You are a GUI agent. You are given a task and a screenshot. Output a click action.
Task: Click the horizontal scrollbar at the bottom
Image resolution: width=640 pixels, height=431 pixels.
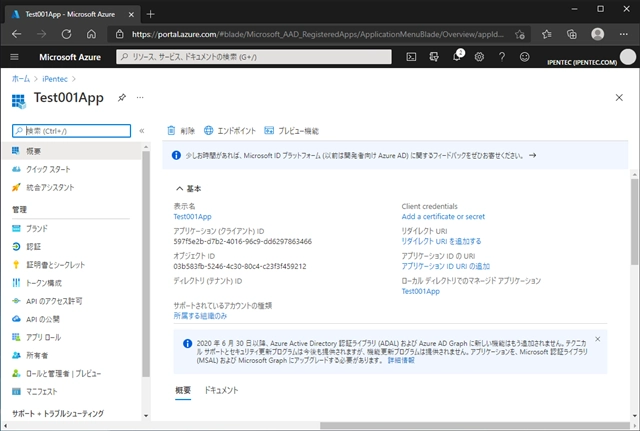click(475, 426)
